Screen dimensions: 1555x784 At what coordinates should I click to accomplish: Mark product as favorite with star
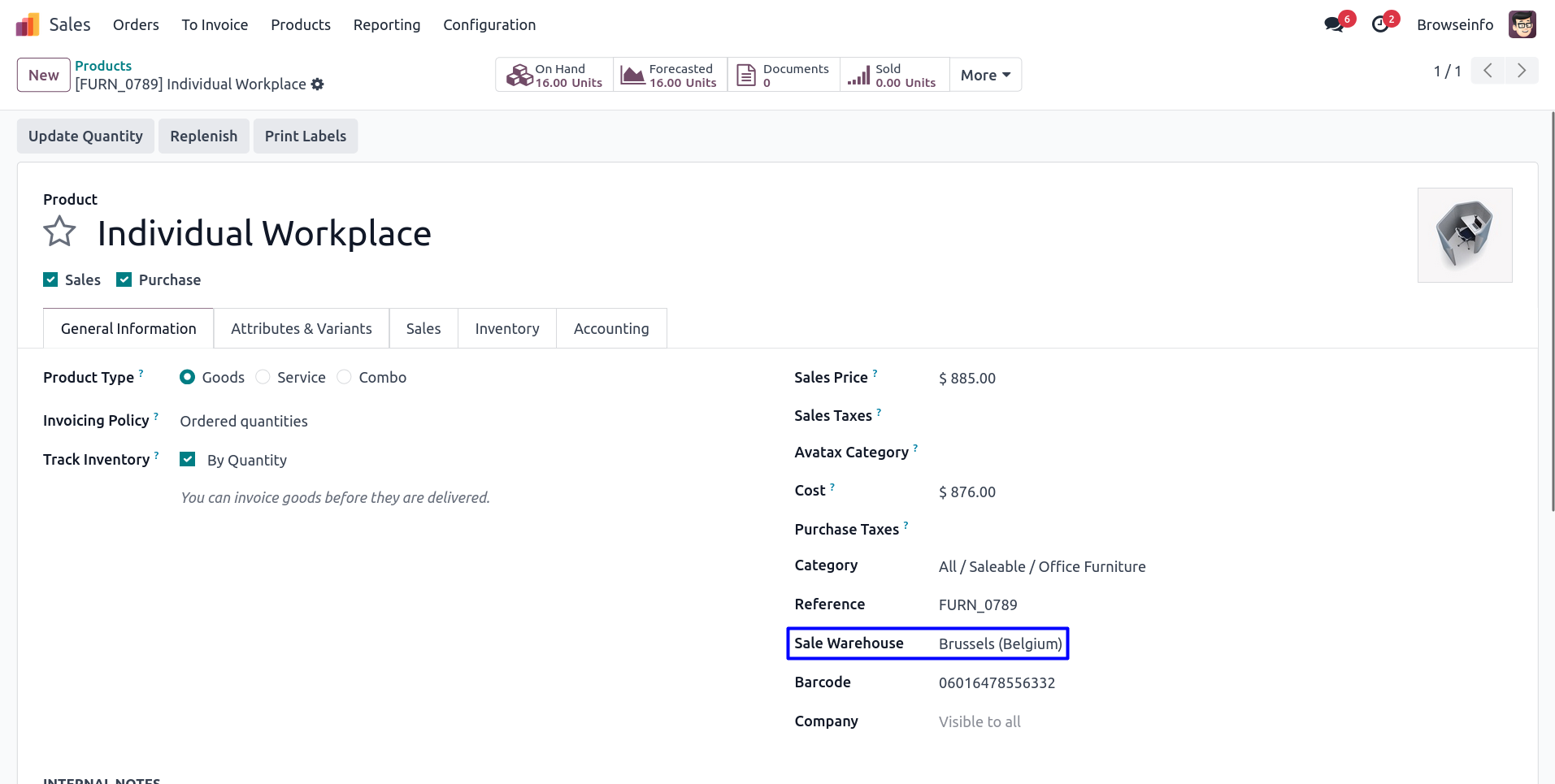pos(59,232)
